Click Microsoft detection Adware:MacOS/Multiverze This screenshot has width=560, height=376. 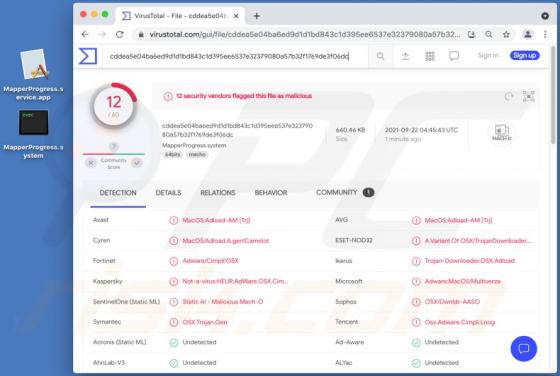click(x=462, y=281)
